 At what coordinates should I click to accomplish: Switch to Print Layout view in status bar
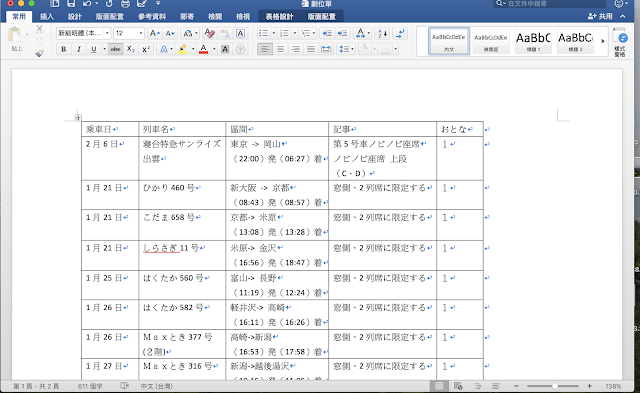tap(439, 386)
